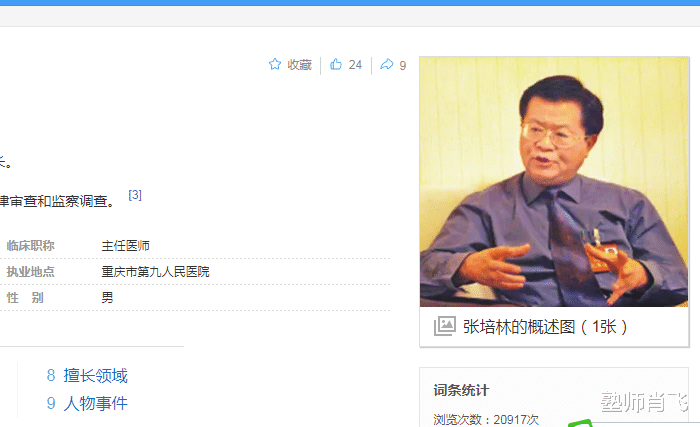Viewport: 700px width, 427px height.
Task: Open reference footnote [3]
Action: (x=135, y=195)
